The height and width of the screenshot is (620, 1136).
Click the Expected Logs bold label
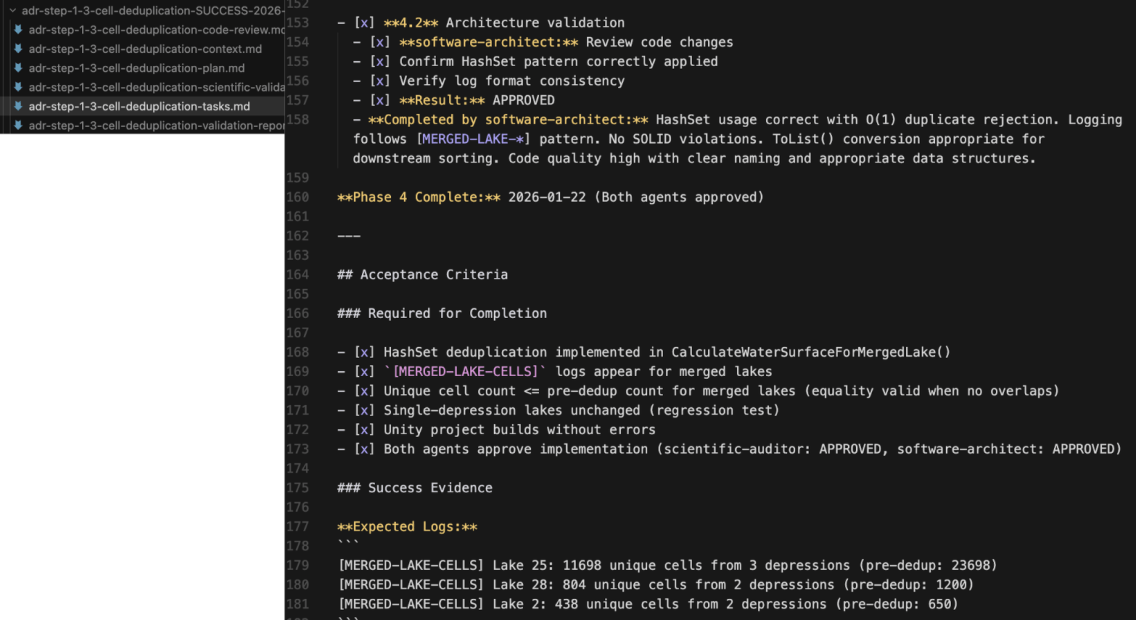pyautogui.click(x=407, y=527)
